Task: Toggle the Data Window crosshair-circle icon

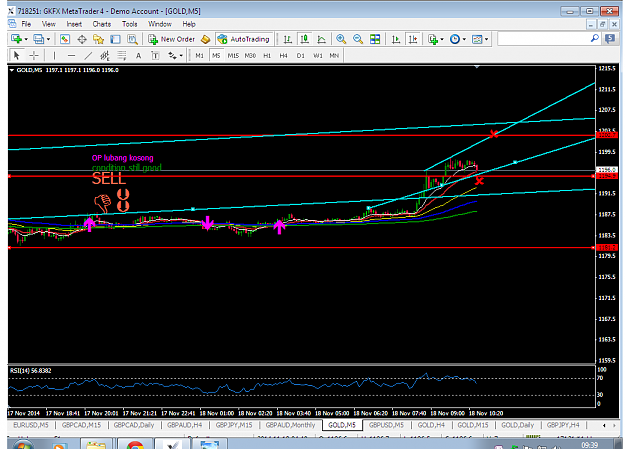Action: 82,39
